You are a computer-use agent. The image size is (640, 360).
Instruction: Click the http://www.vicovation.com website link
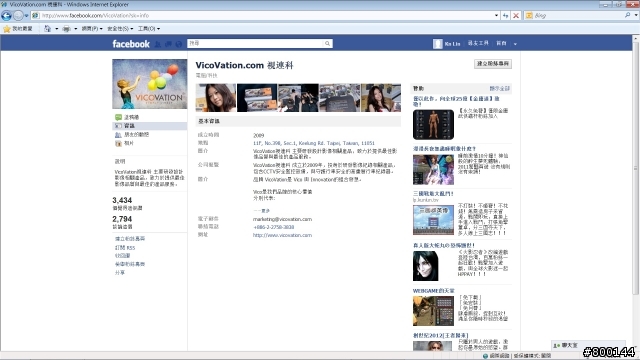tap(282, 235)
